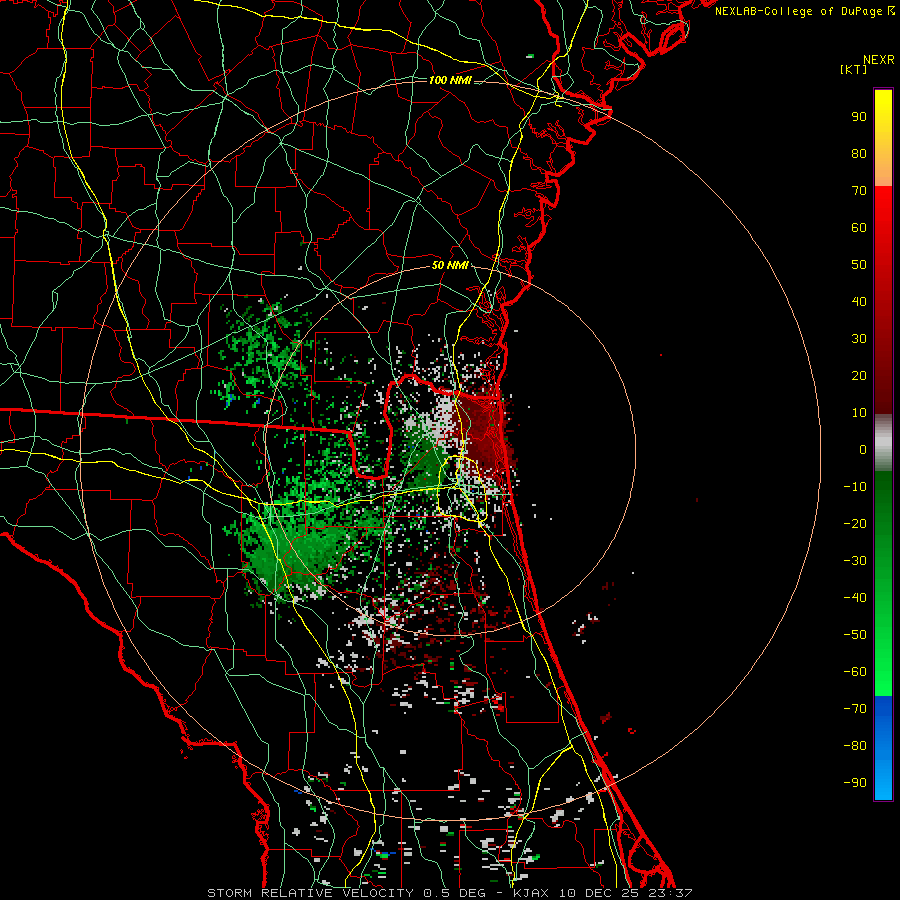The height and width of the screenshot is (900, 900).
Task: Click the 23:37 timestamp text
Action: pos(671,893)
